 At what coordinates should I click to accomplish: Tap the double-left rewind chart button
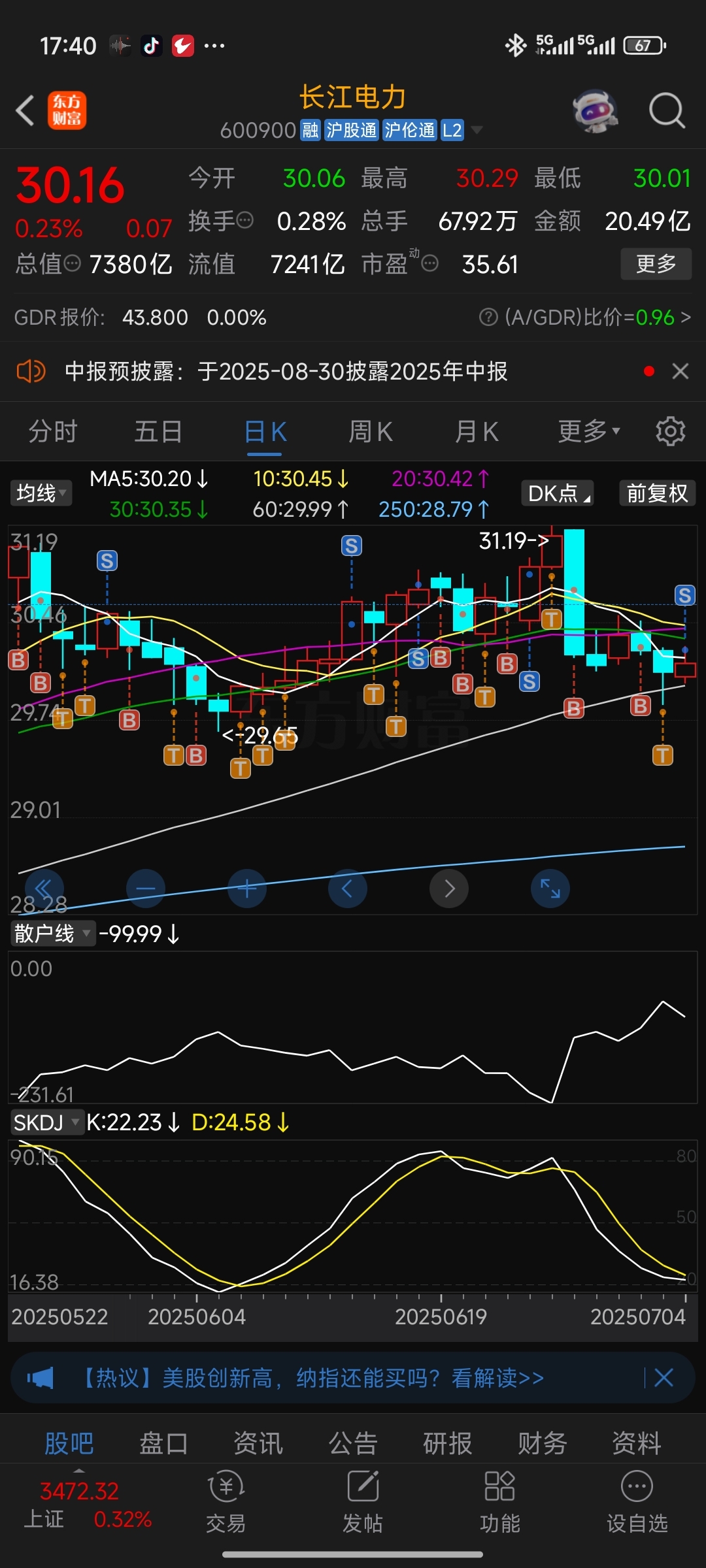pyautogui.click(x=44, y=889)
